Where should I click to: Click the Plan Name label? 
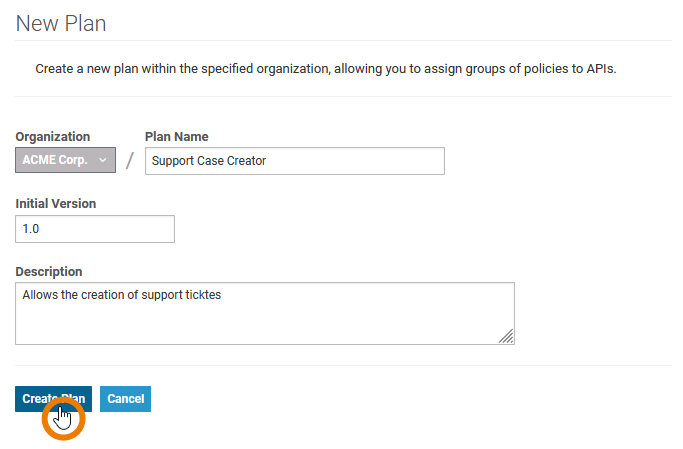[x=176, y=137]
